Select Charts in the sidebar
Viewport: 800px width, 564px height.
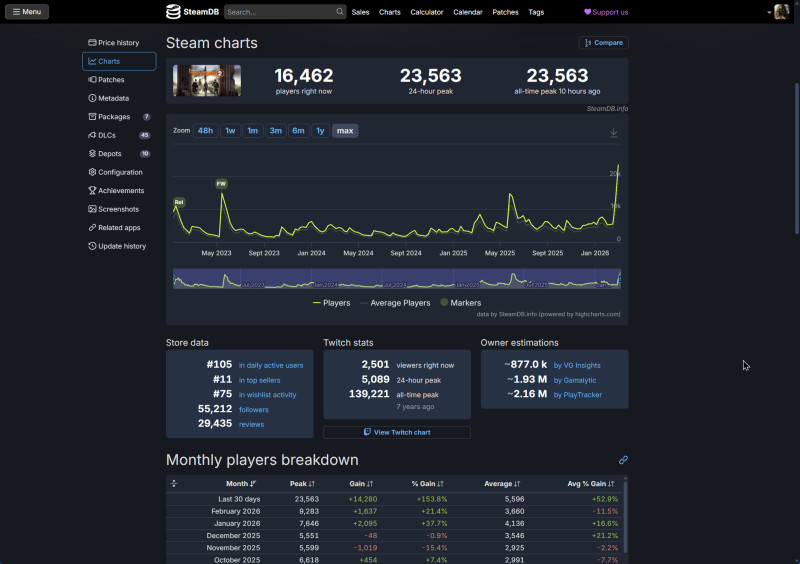[119, 61]
